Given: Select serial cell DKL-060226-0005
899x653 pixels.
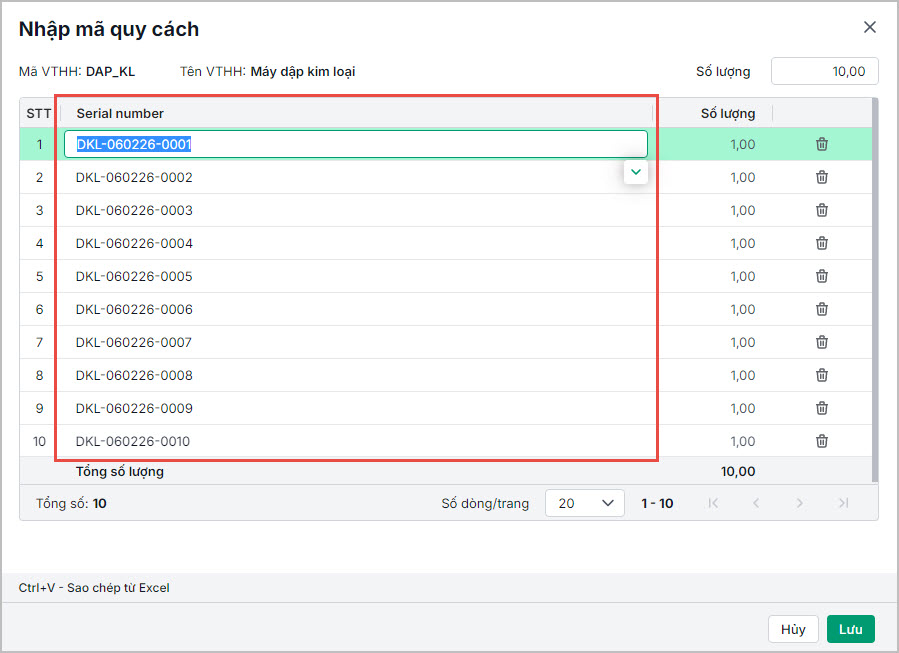Looking at the screenshot, I should coord(355,276).
